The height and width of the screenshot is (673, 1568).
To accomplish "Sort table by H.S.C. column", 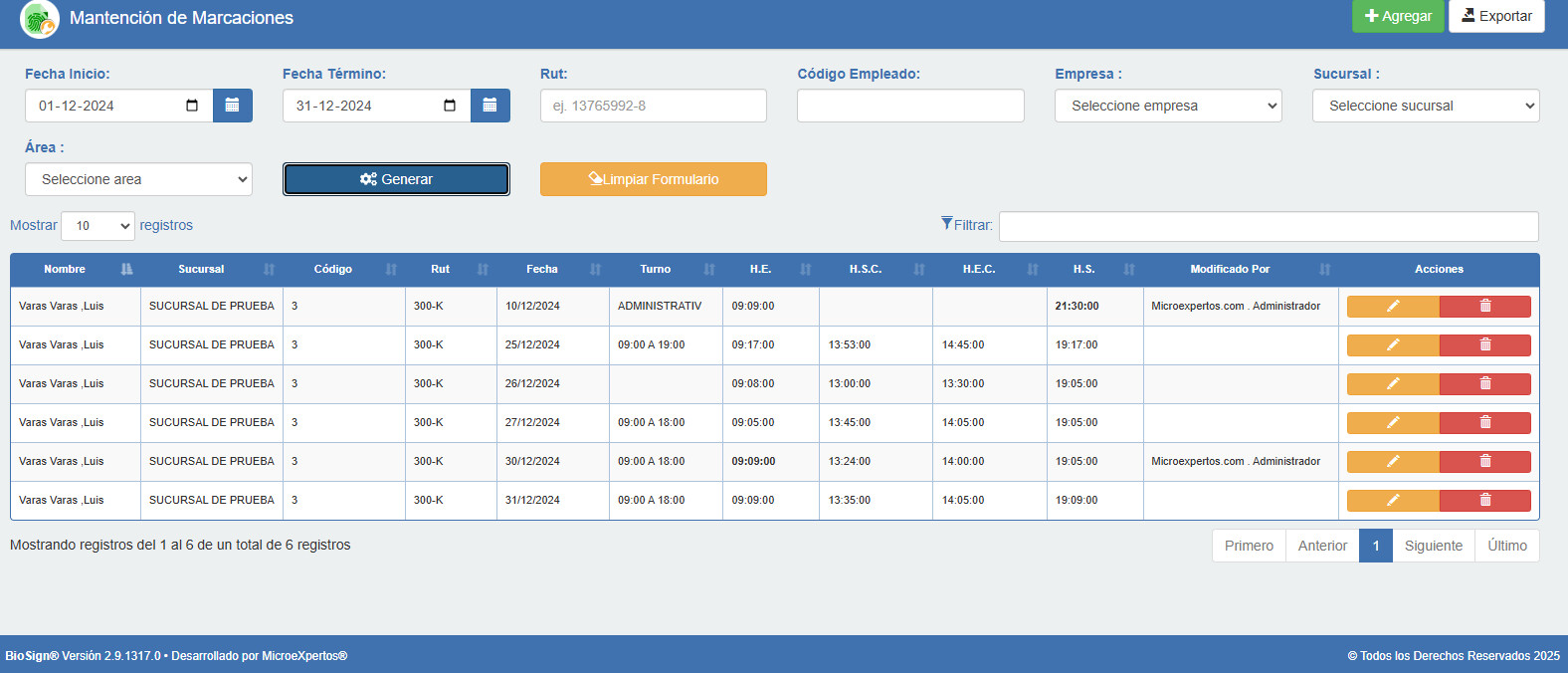I will click(x=877, y=270).
